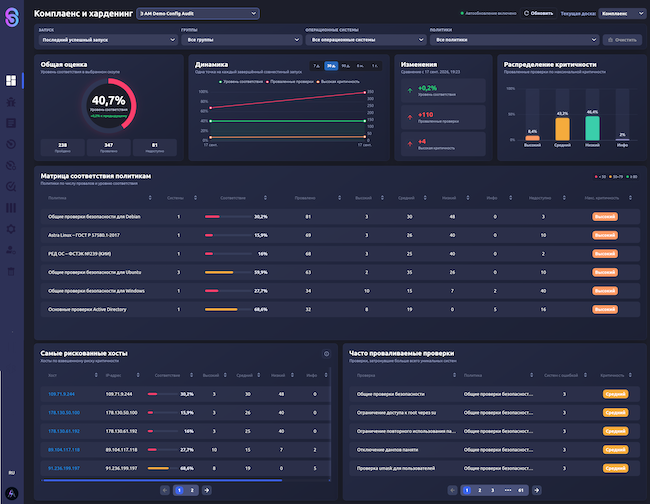Select the 30-day range in Динамика
The width and height of the screenshot is (650, 504).
331,65
